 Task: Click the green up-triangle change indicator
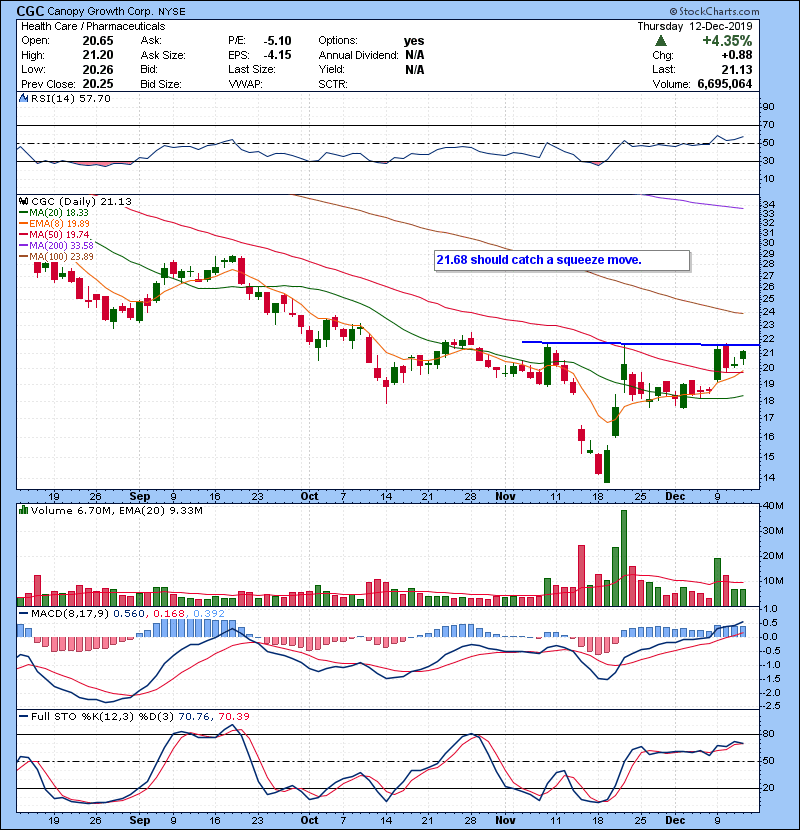660,41
